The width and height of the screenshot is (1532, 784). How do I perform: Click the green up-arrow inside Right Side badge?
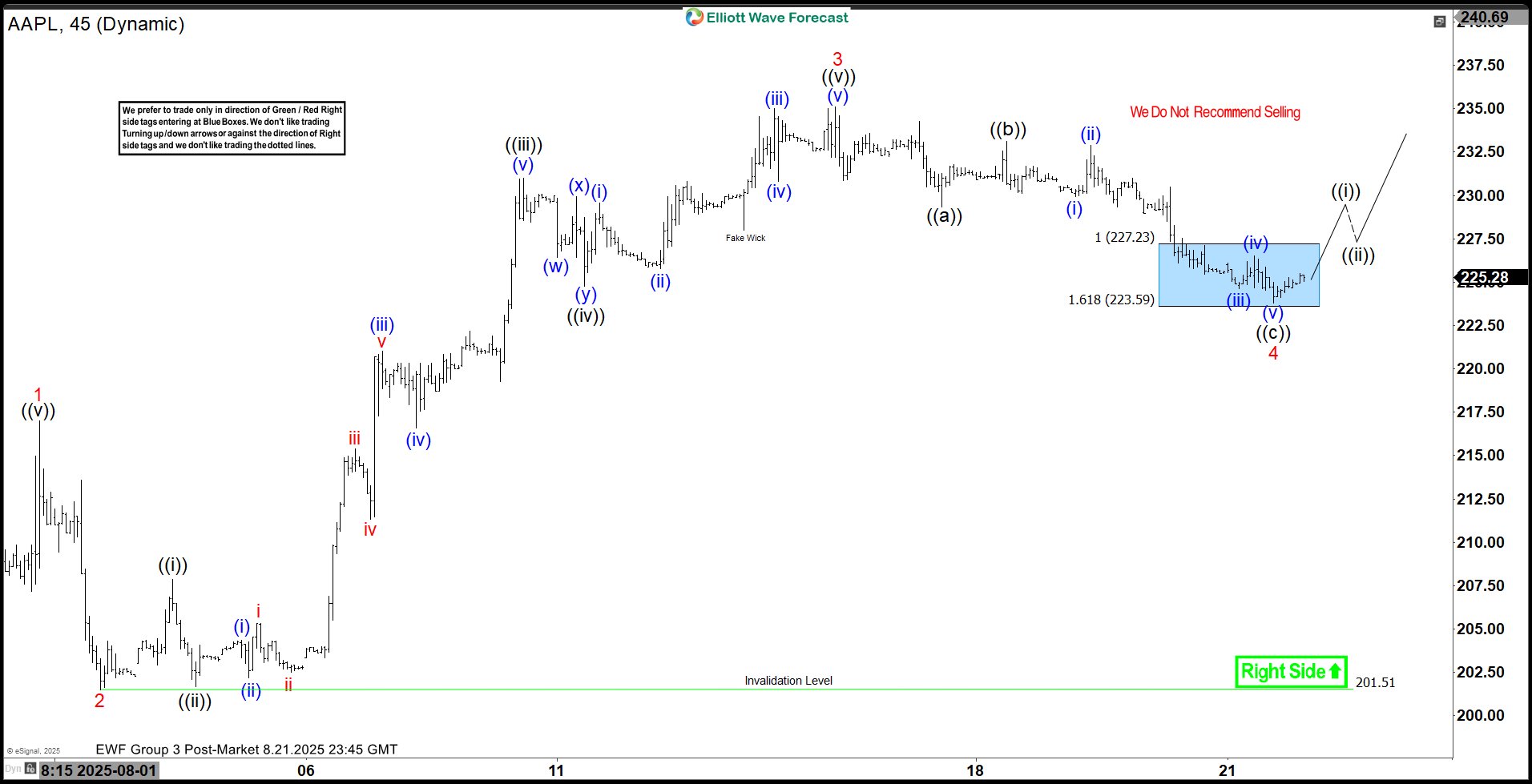[1335, 671]
